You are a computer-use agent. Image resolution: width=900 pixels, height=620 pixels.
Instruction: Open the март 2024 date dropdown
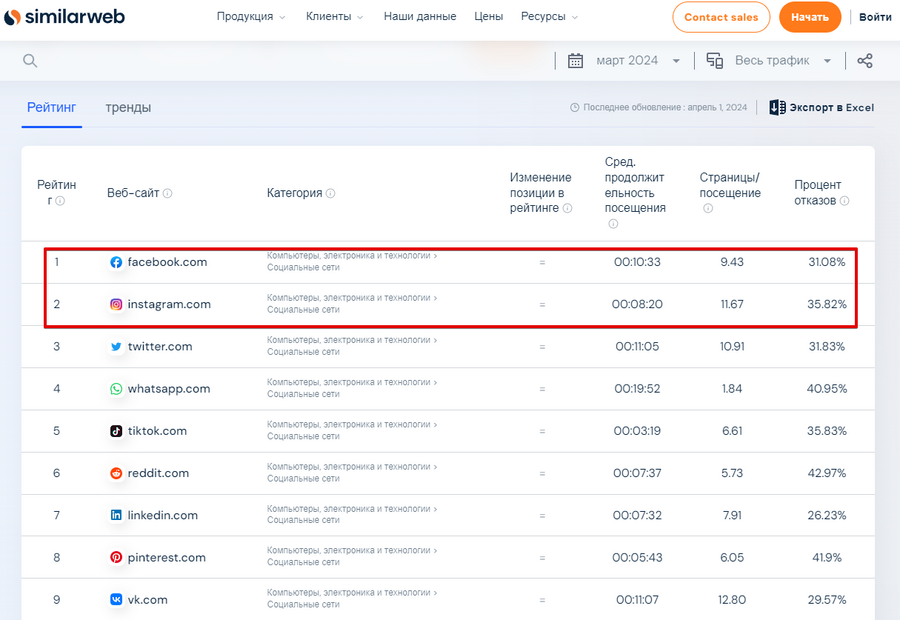638,60
